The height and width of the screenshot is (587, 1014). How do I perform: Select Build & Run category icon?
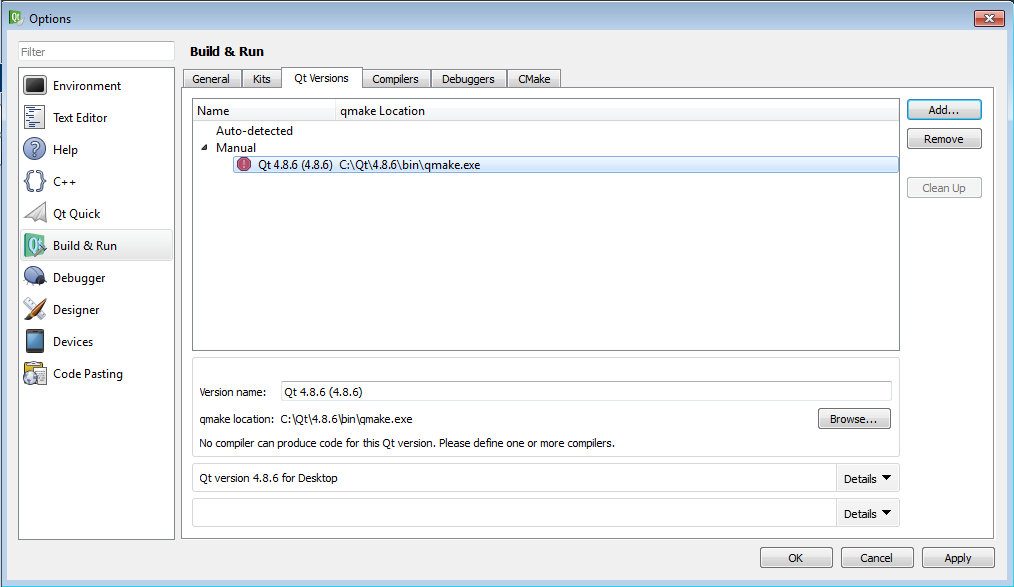[x=34, y=246]
